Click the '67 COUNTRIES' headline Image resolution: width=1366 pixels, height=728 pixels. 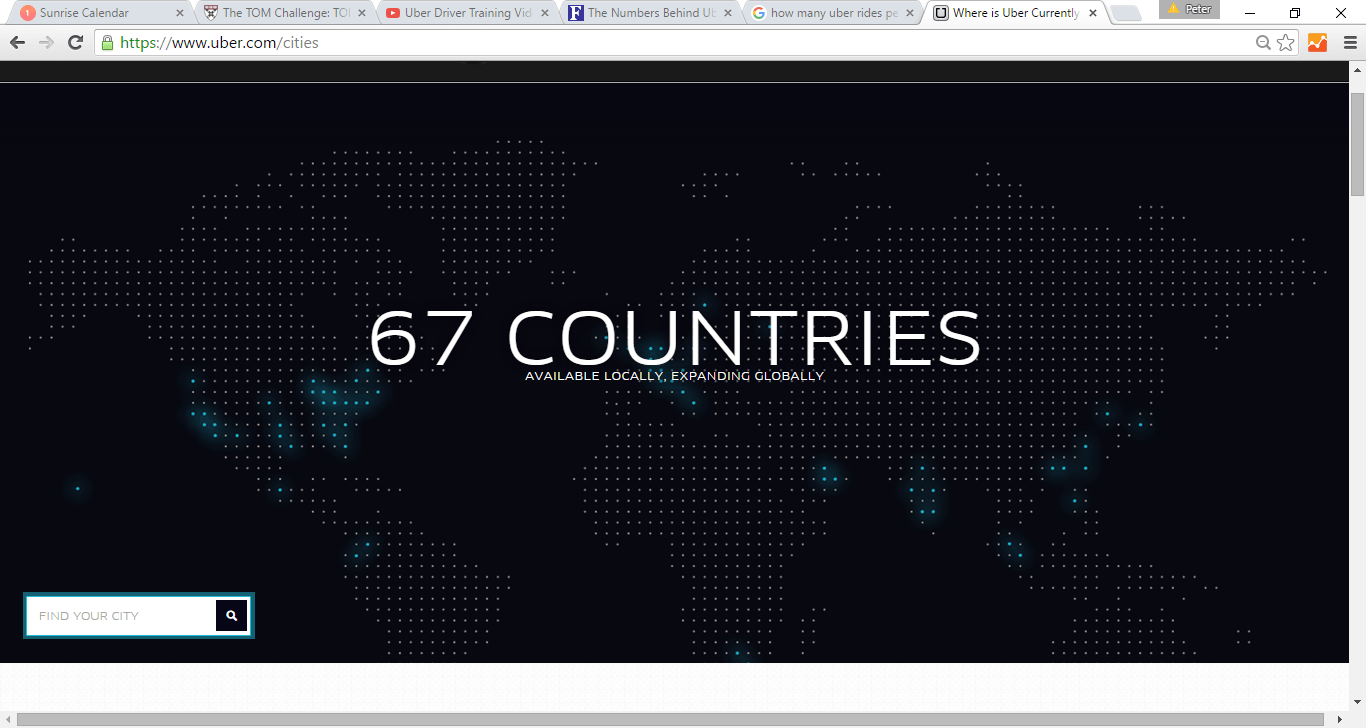(x=675, y=338)
